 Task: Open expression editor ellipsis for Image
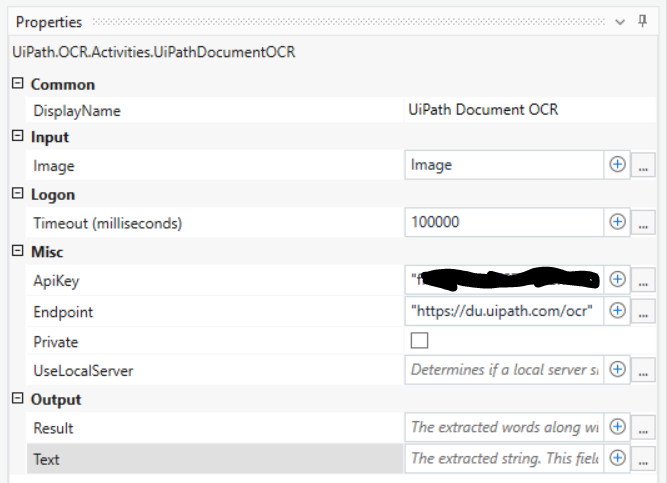[643, 166]
